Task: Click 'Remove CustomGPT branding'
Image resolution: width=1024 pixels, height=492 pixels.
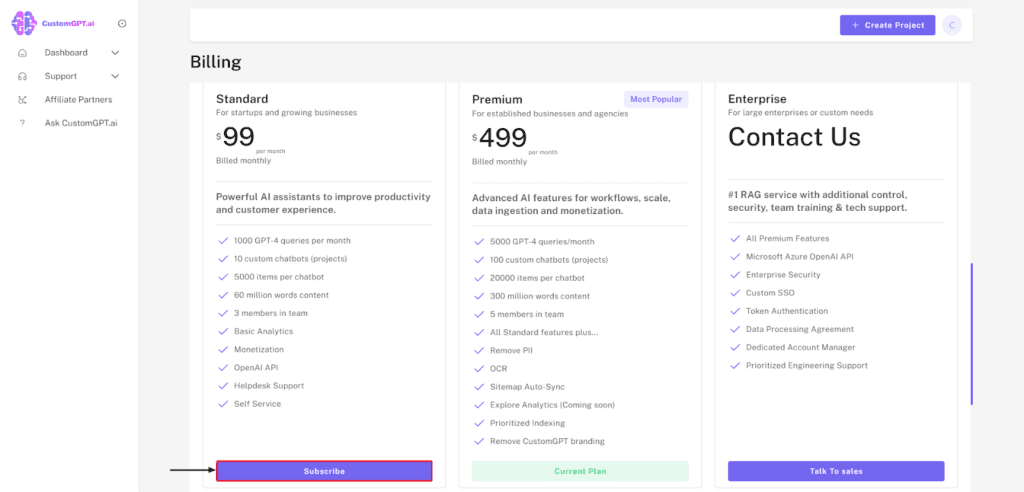Action: pyautogui.click(x=547, y=441)
